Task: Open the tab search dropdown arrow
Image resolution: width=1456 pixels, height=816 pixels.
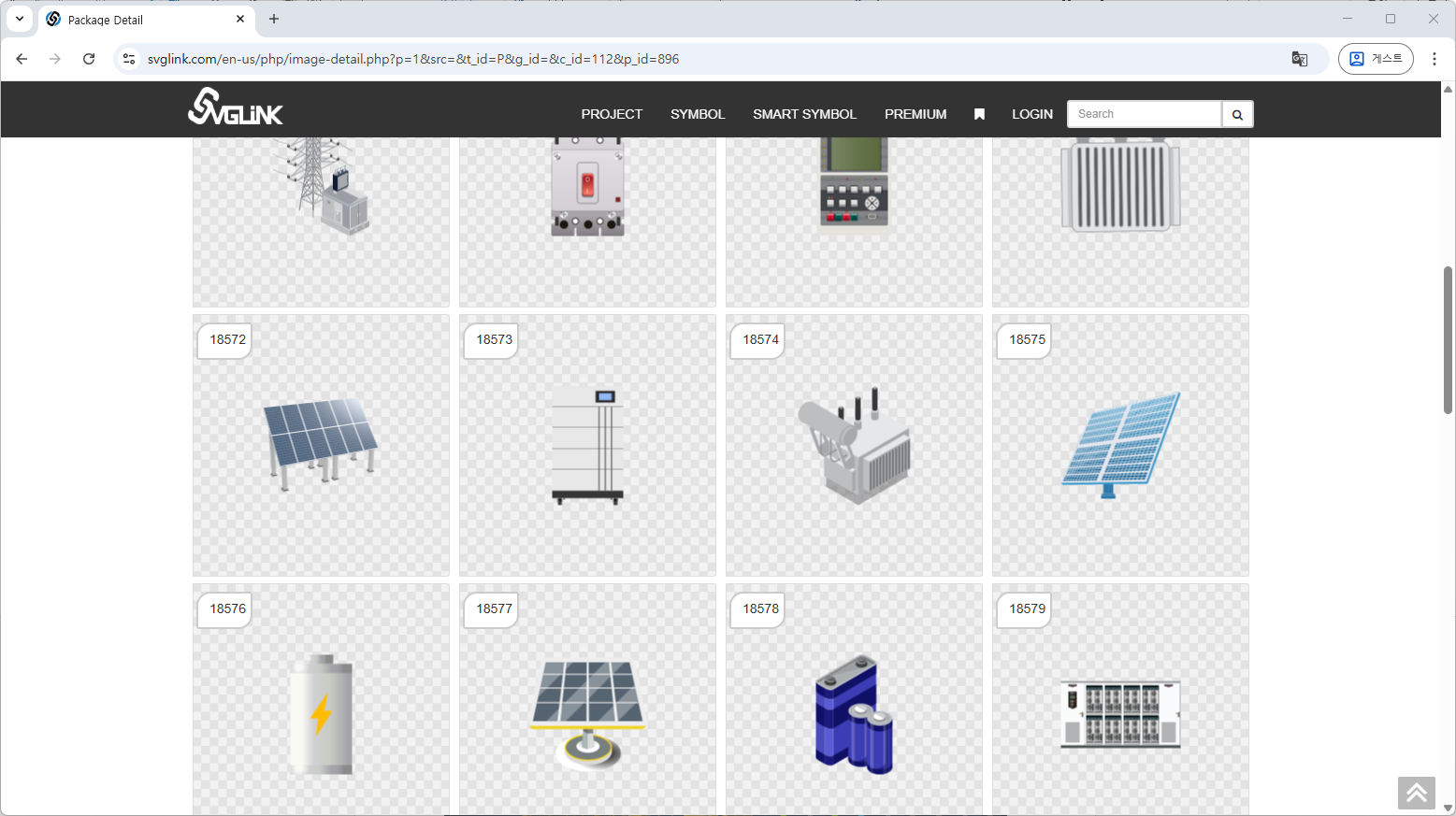Action: [19, 19]
